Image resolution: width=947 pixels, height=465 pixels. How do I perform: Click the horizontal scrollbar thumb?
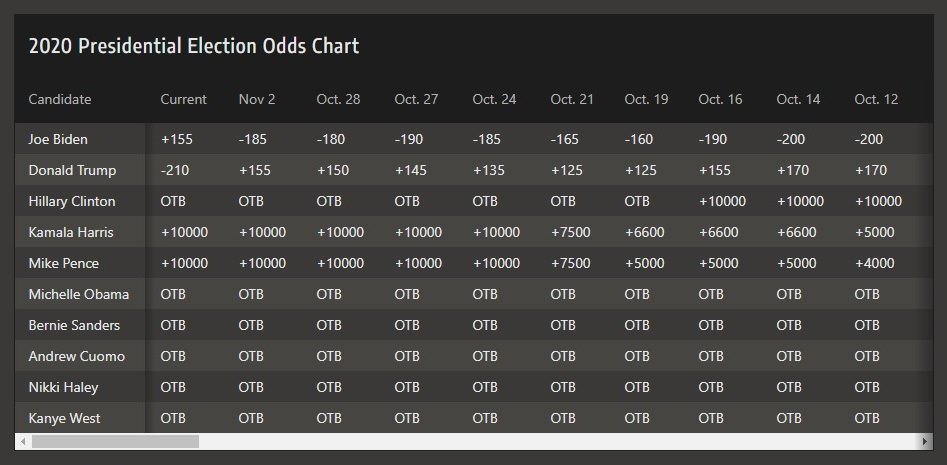pyautogui.click(x=115, y=441)
